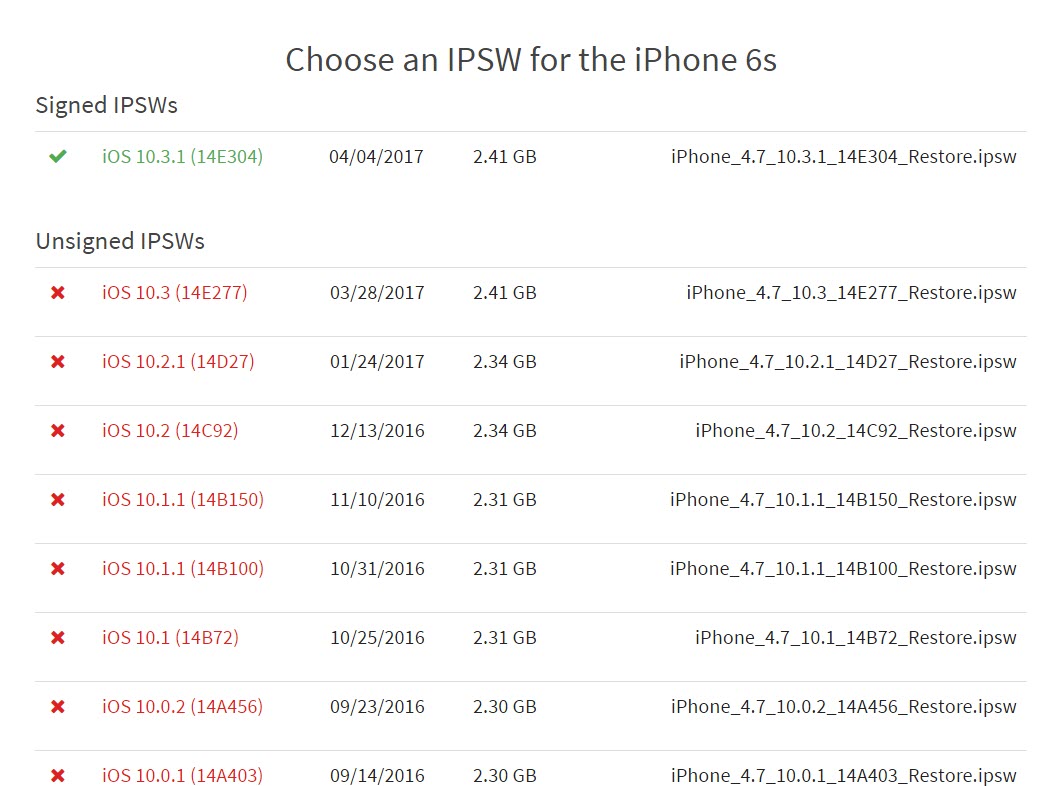The height and width of the screenshot is (786, 1055).
Task: Click the iOS 10.1 (14B72) link
Action: [x=170, y=638]
